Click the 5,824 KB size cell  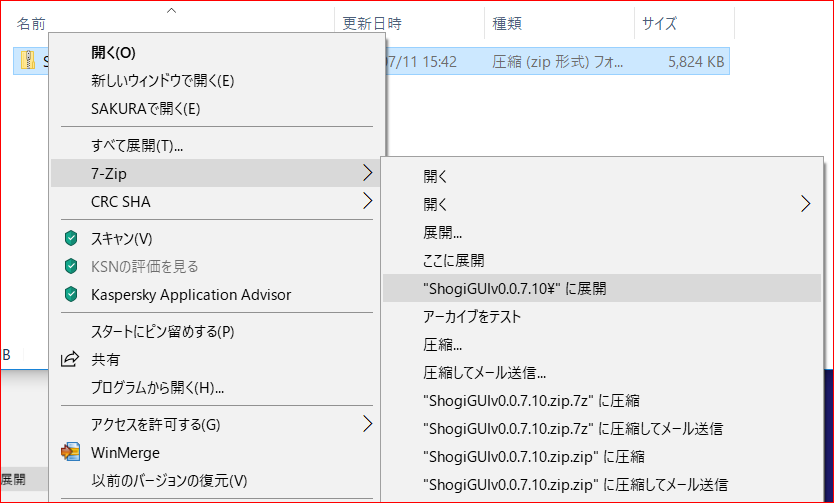696,62
